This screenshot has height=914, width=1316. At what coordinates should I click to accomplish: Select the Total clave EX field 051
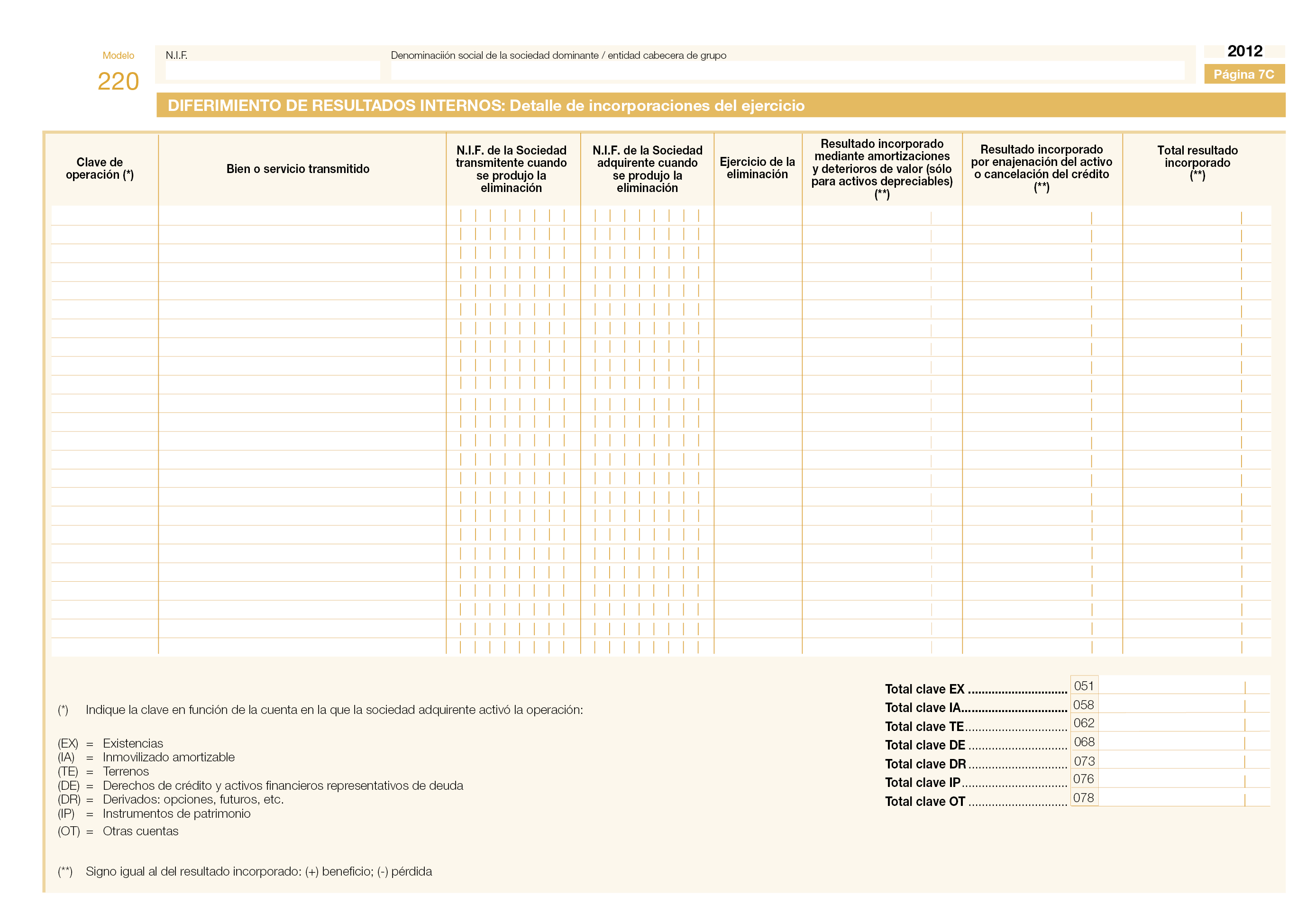[1183, 685]
